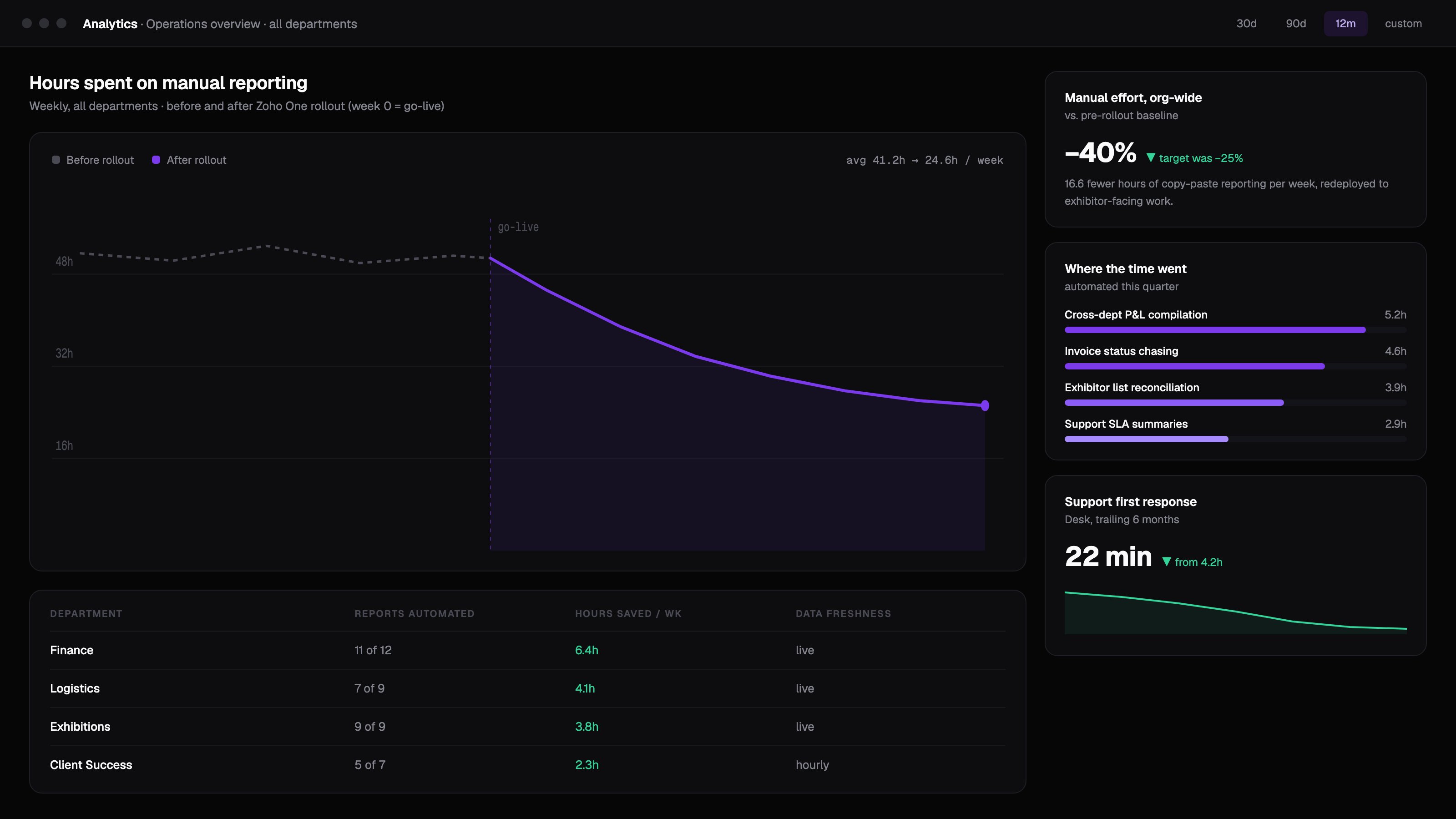Click the '22 min' first response figure

(x=1108, y=556)
